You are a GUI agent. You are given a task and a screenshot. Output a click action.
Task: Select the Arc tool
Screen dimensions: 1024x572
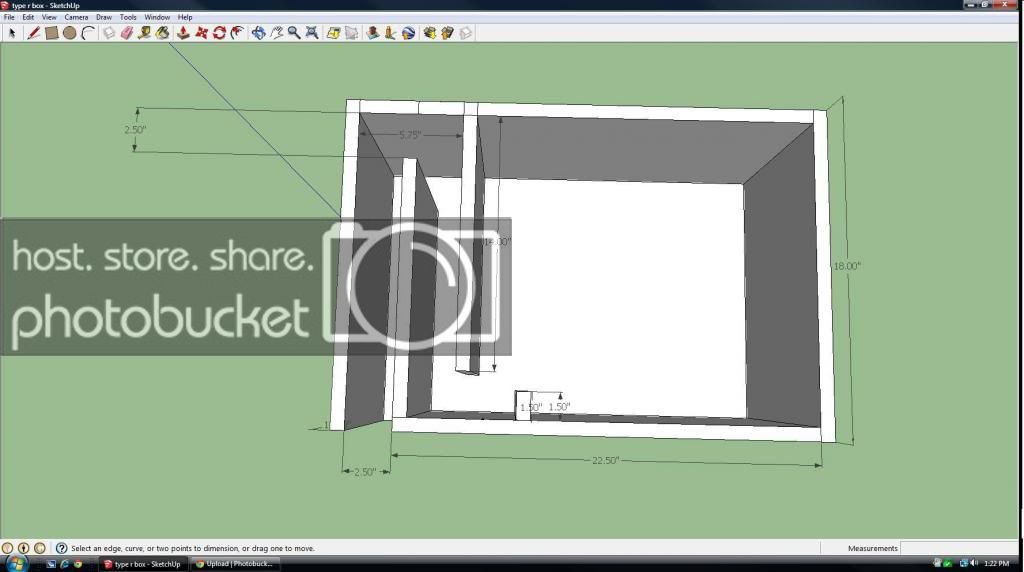coord(88,33)
